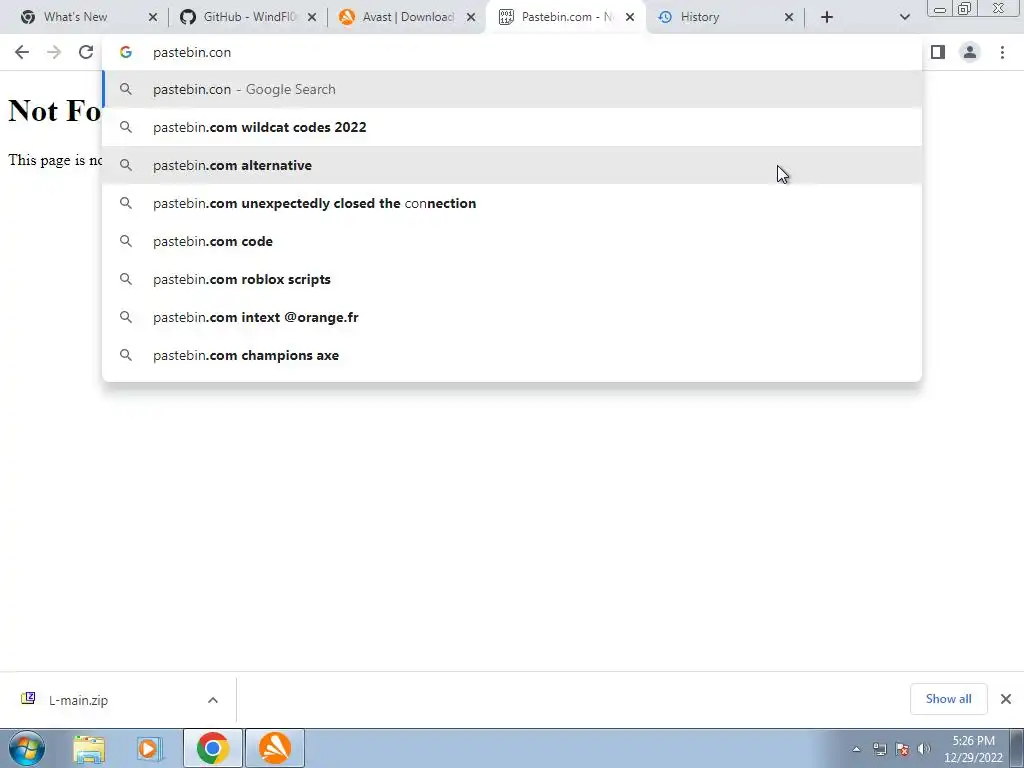The image size is (1024, 768).
Task: Open the clock showing 5:26 PM
Action: pyautogui.click(x=973, y=749)
